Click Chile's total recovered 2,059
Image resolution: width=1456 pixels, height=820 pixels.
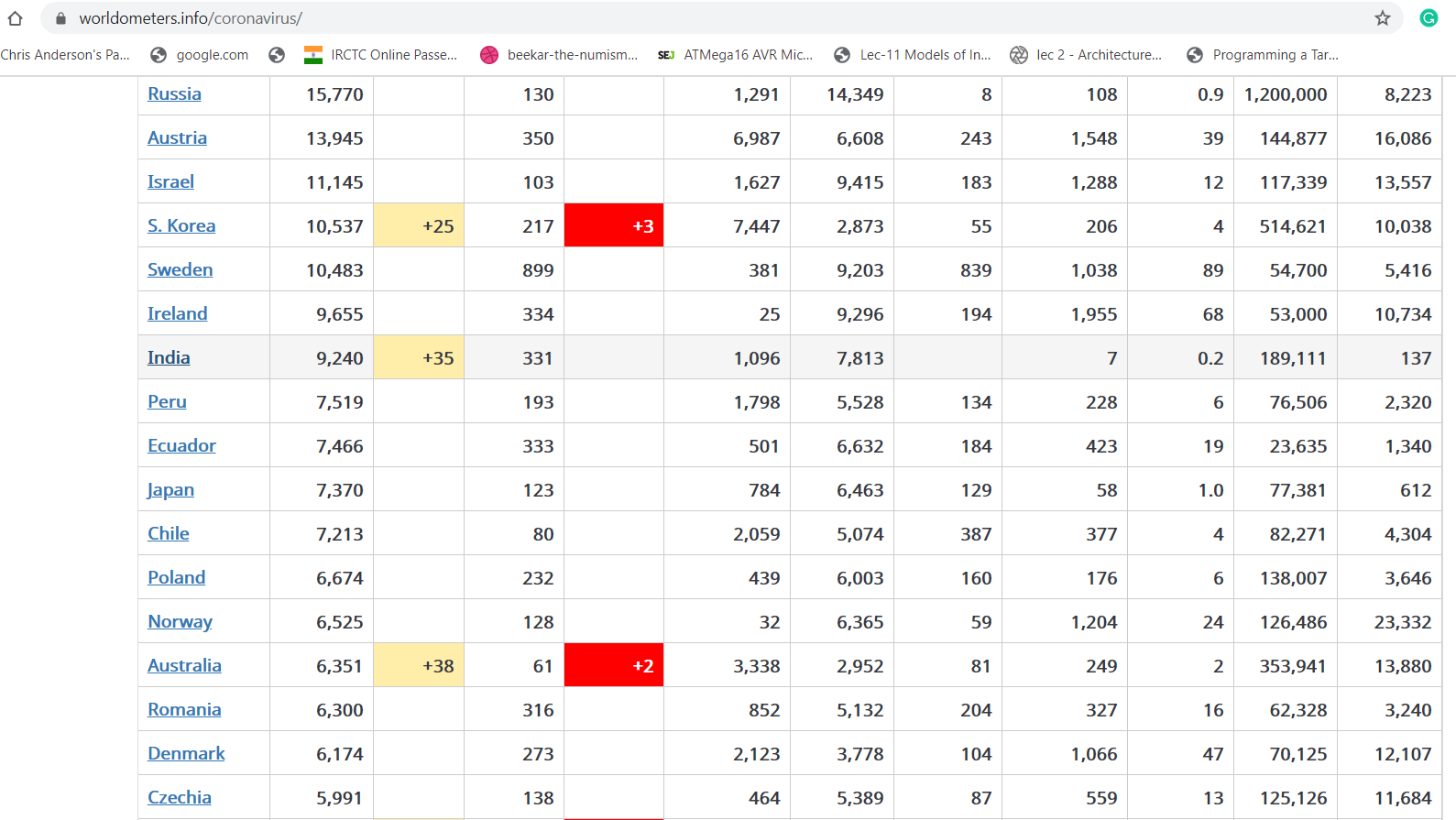(757, 534)
